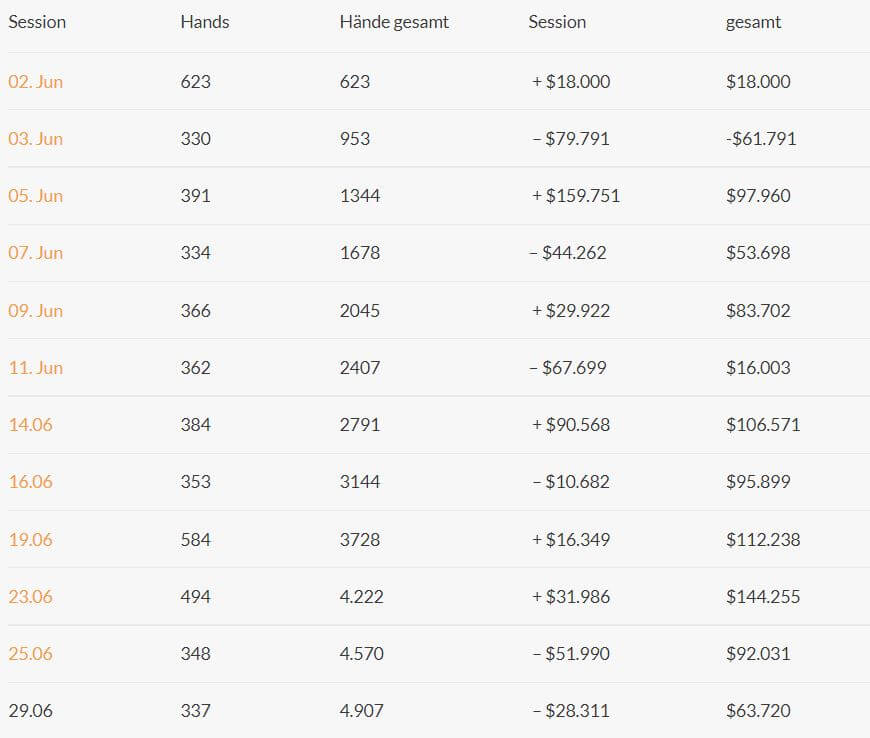This screenshot has height=738, width=870.
Task: Click the Hands column header
Action: (x=205, y=22)
